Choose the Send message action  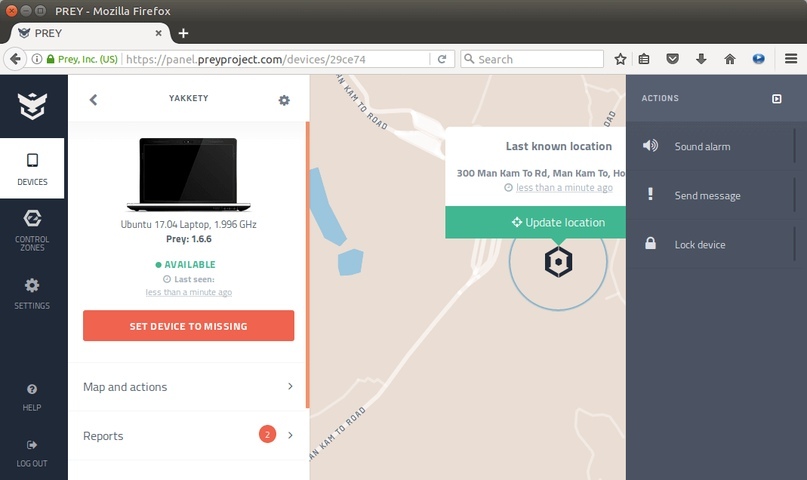[706, 196]
